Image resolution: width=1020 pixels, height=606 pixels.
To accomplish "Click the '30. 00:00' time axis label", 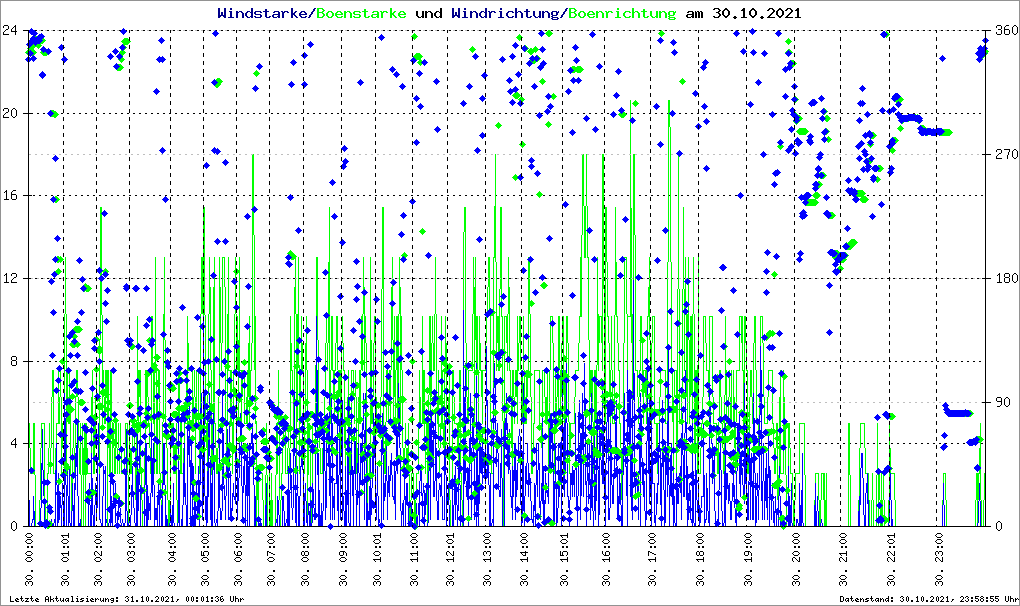I will click(x=30, y=561).
